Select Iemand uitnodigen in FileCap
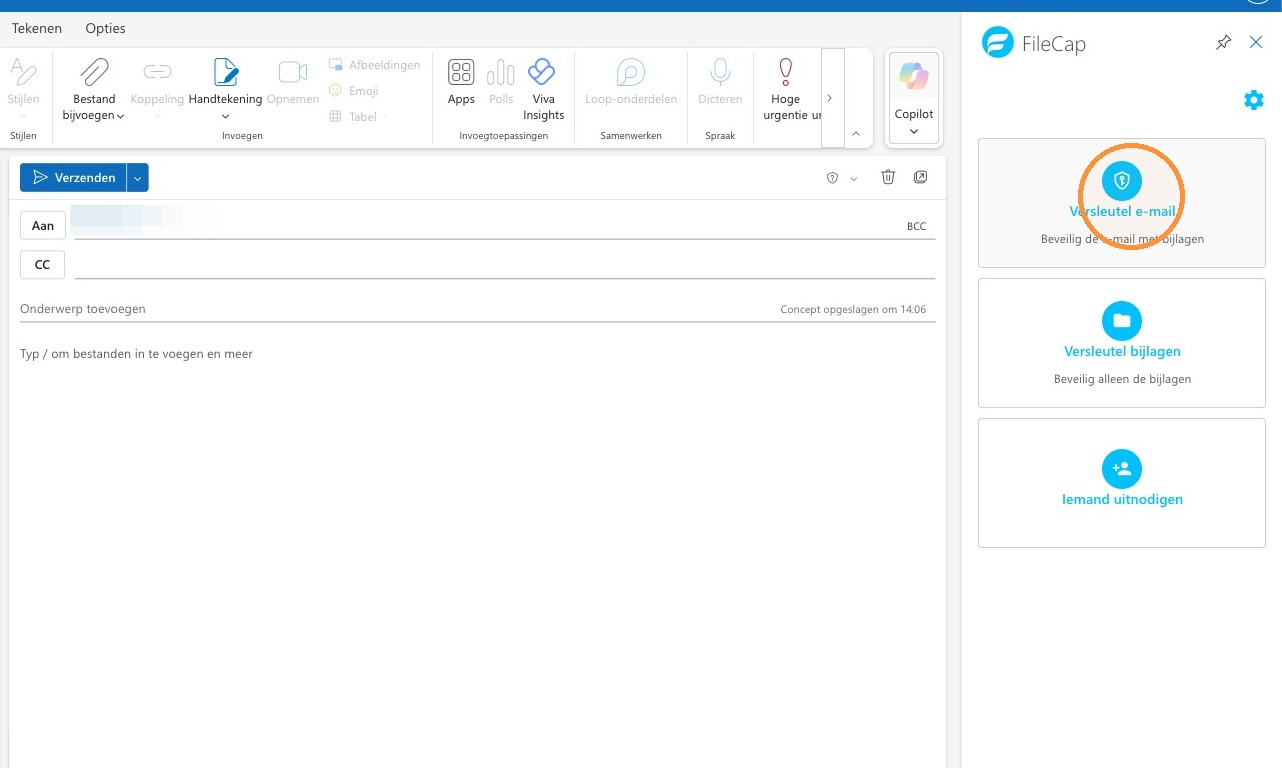The image size is (1282, 768). click(x=1122, y=483)
